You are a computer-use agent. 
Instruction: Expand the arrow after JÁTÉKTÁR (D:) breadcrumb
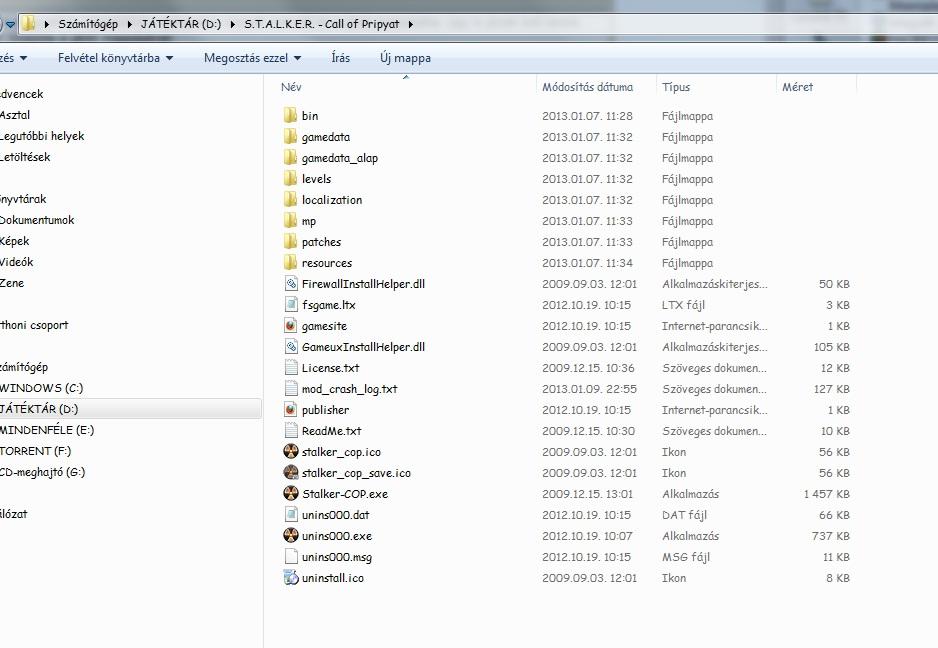(233, 25)
